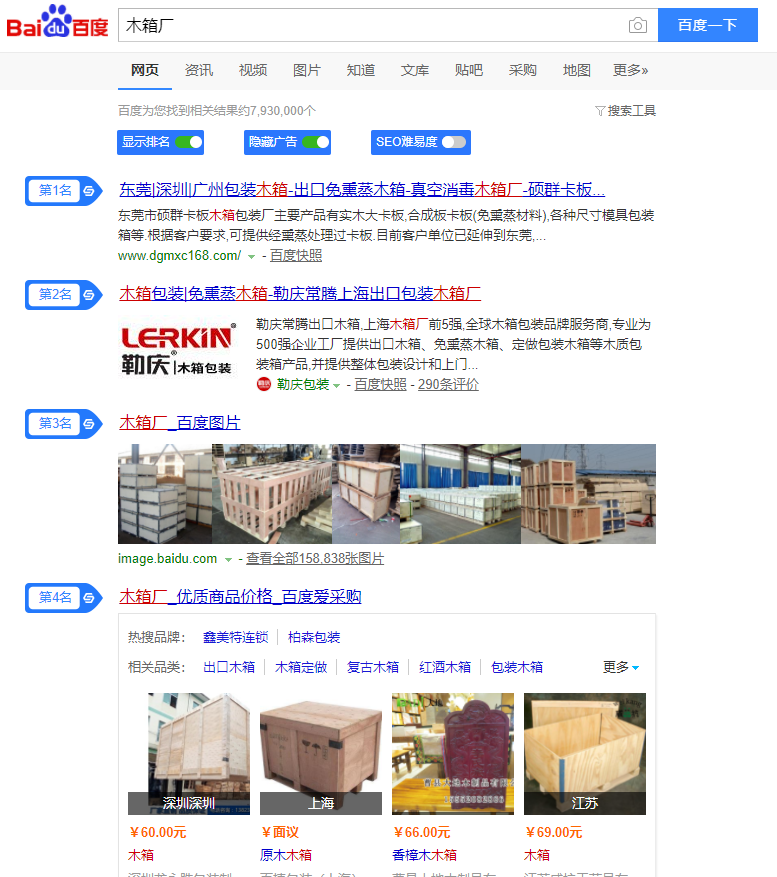Open the 地图 tab
Image resolution: width=777 pixels, height=877 pixels.
(x=577, y=70)
